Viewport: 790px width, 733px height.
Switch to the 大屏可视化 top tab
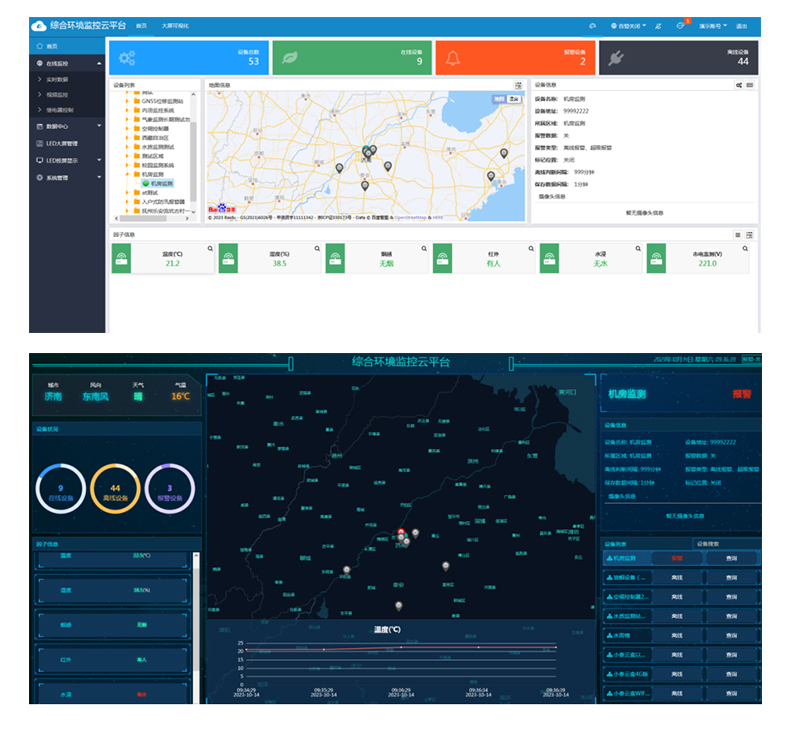tap(175, 26)
